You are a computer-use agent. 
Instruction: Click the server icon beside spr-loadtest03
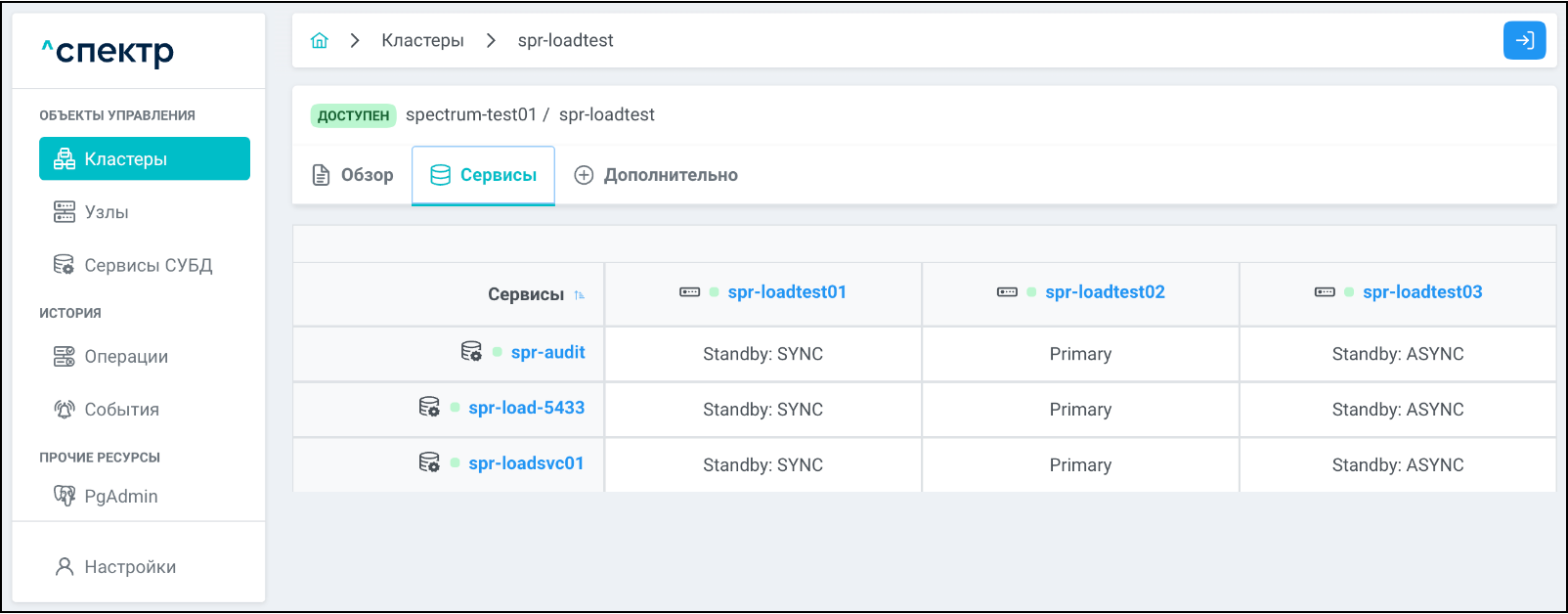1325,292
